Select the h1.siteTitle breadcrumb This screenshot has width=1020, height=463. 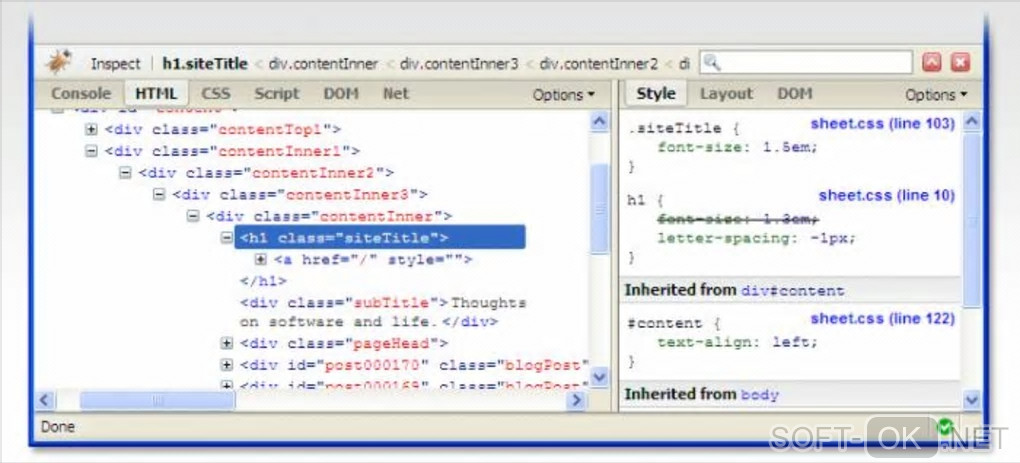[205, 64]
